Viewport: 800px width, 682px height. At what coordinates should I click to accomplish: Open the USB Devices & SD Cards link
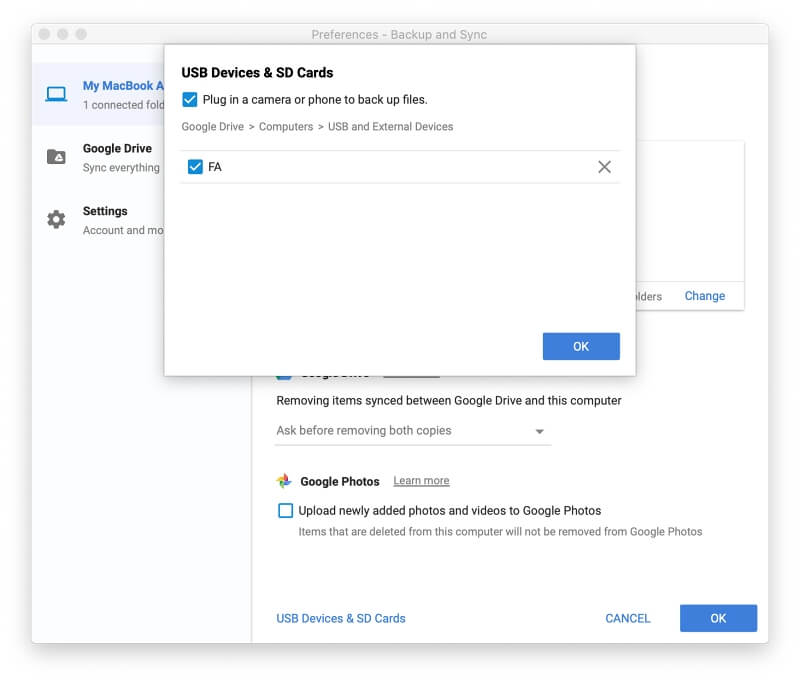tap(341, 618)
